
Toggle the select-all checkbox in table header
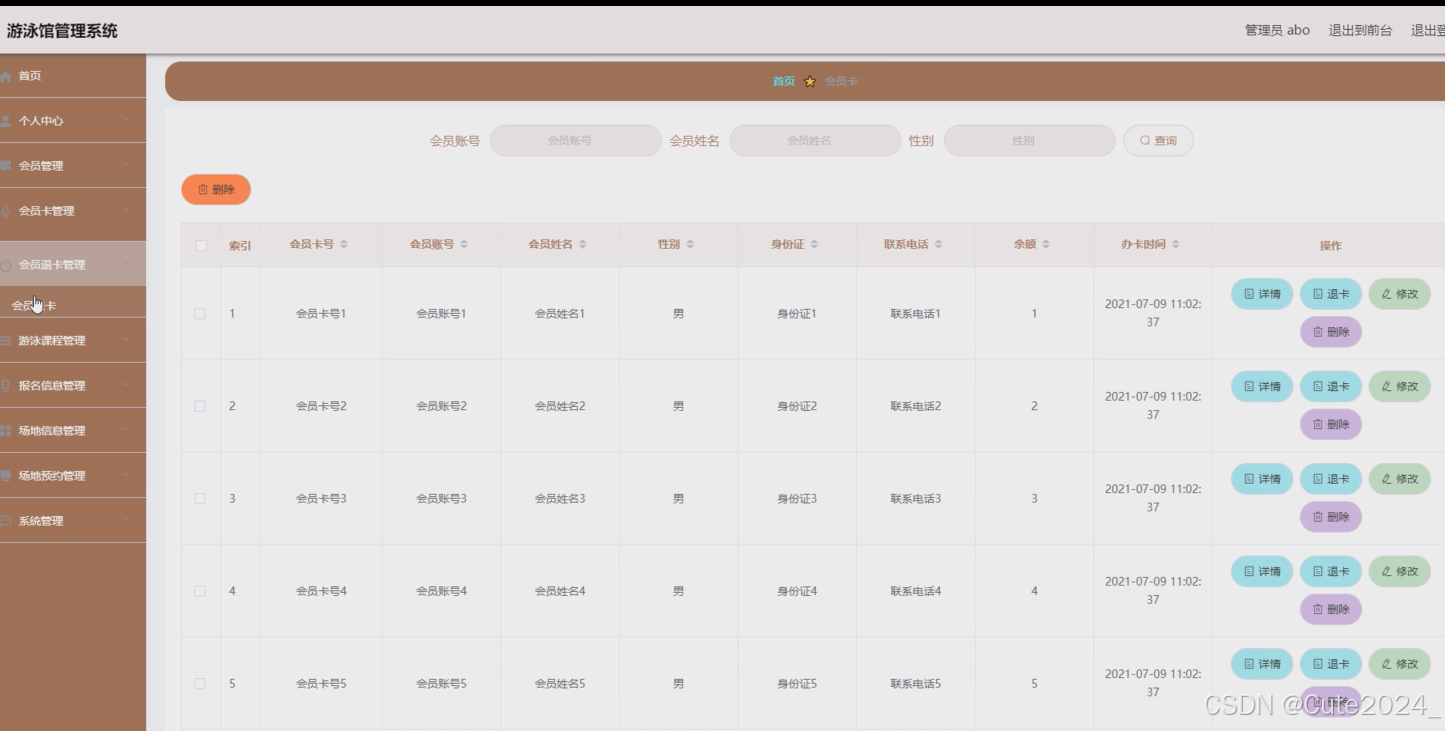(x=199, y=244)
